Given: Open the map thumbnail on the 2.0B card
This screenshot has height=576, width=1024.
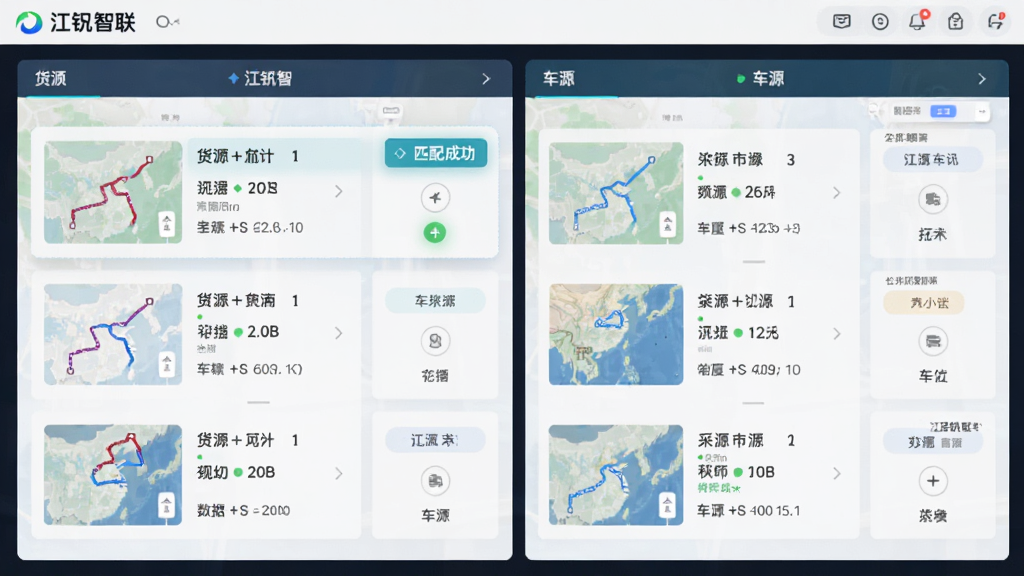Looking at the screenshot, I should (x=113, y=334).
